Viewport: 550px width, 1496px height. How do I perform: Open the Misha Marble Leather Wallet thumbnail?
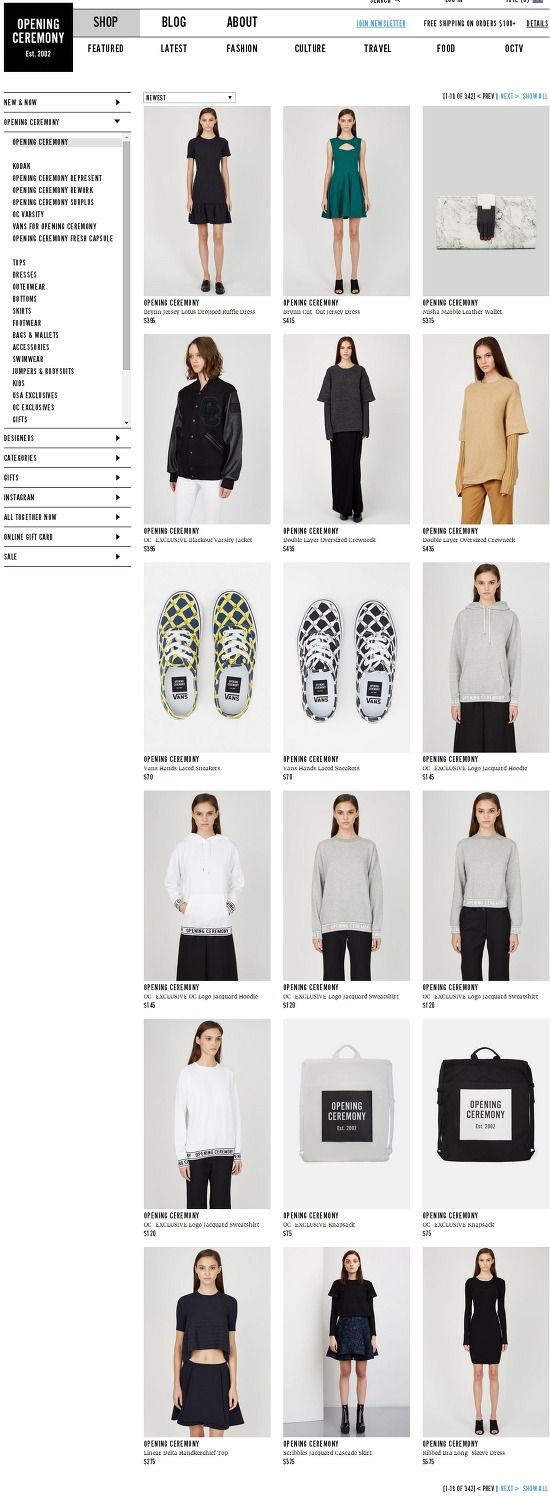pos(484,200)
